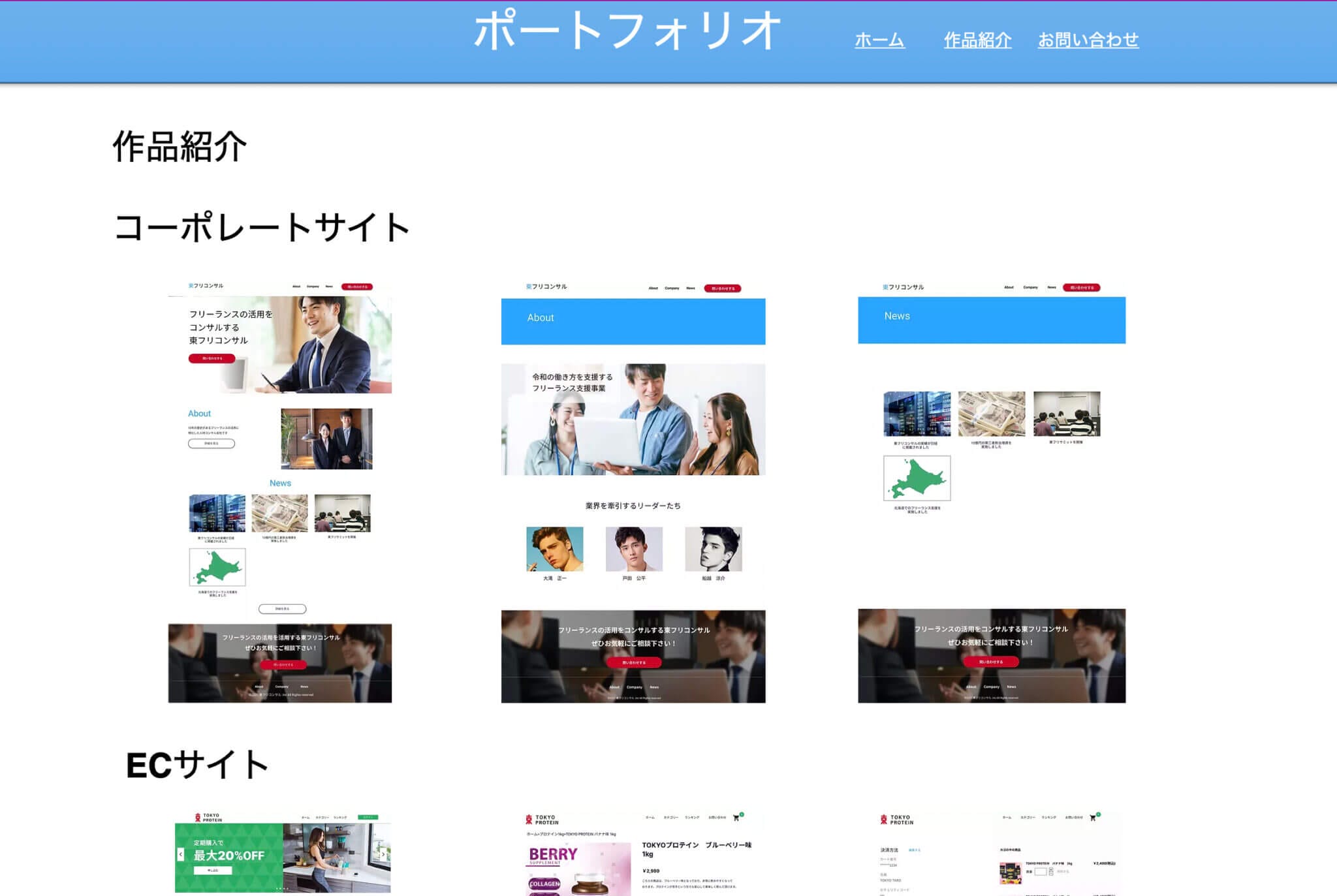
Task: Click the cart icon in blueberry product screenshot
Action: pos(736,818)
